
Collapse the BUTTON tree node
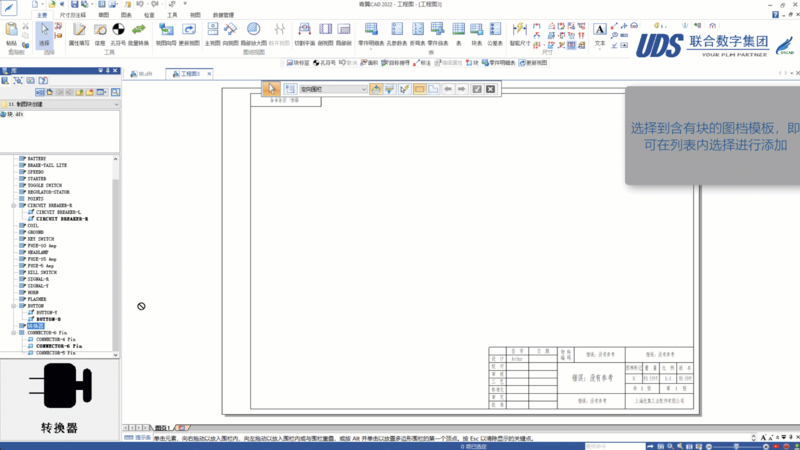[x=14, y=306]
